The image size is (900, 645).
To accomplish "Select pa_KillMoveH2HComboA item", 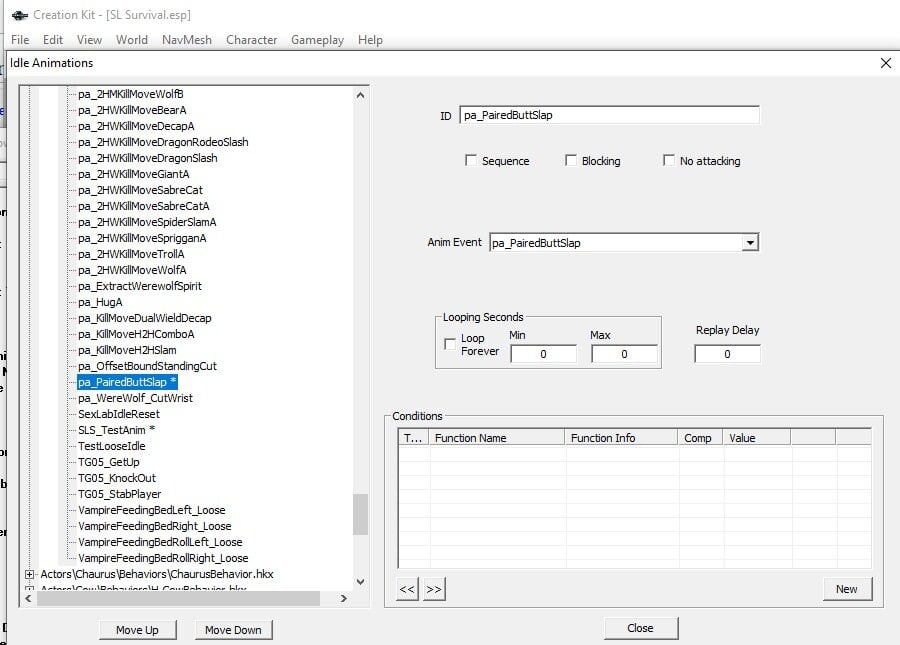I will pos(136,334).
